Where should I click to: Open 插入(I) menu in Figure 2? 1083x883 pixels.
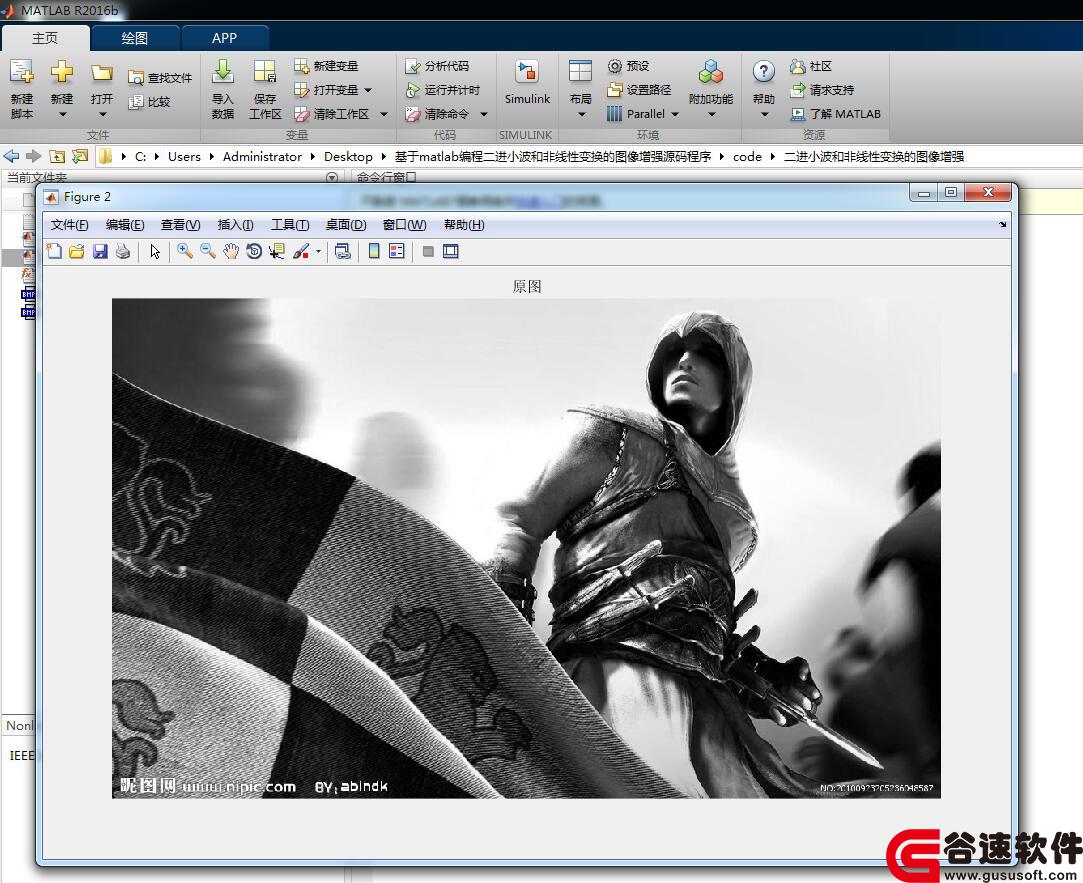click(x=236, y=225)
